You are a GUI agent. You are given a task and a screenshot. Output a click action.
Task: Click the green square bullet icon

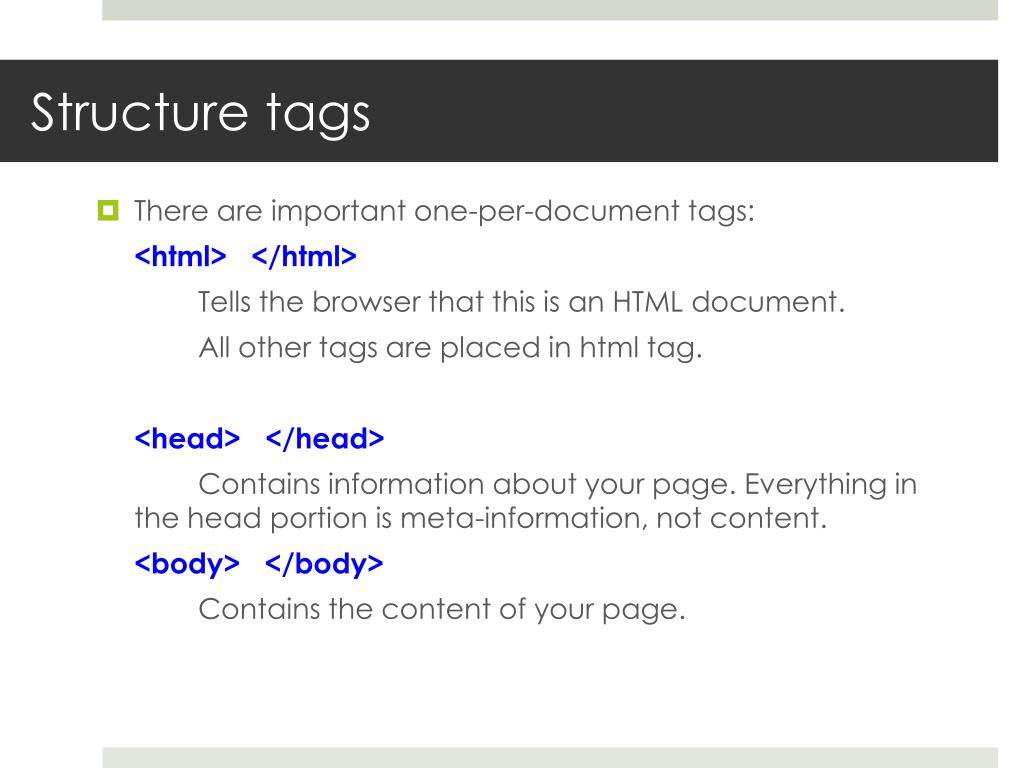[108, 210]
